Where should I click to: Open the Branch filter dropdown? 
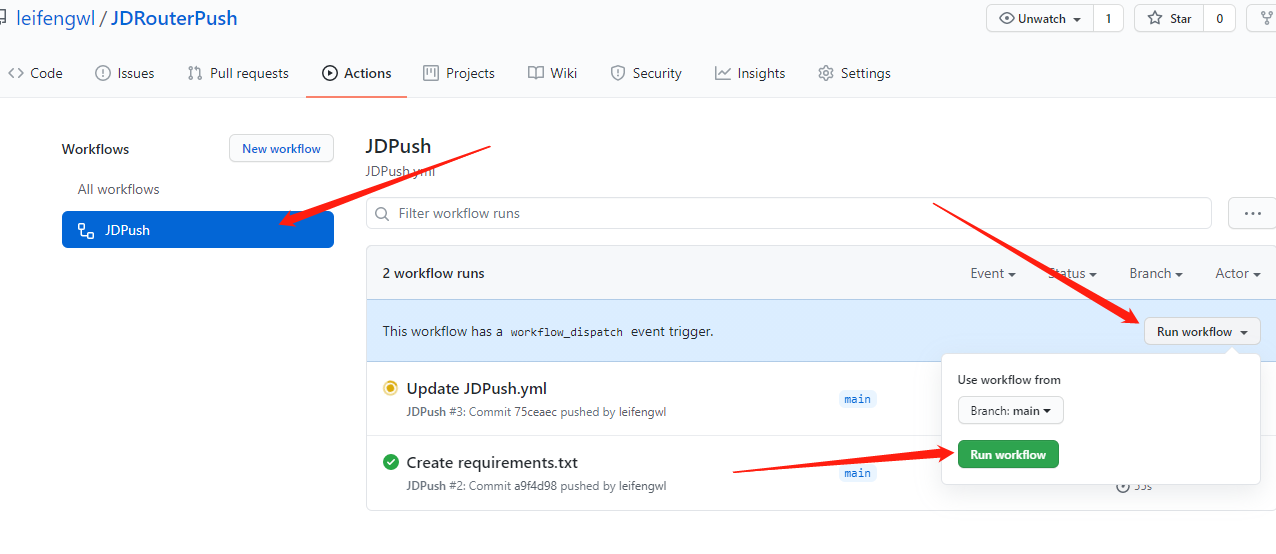click(1156, 273)
